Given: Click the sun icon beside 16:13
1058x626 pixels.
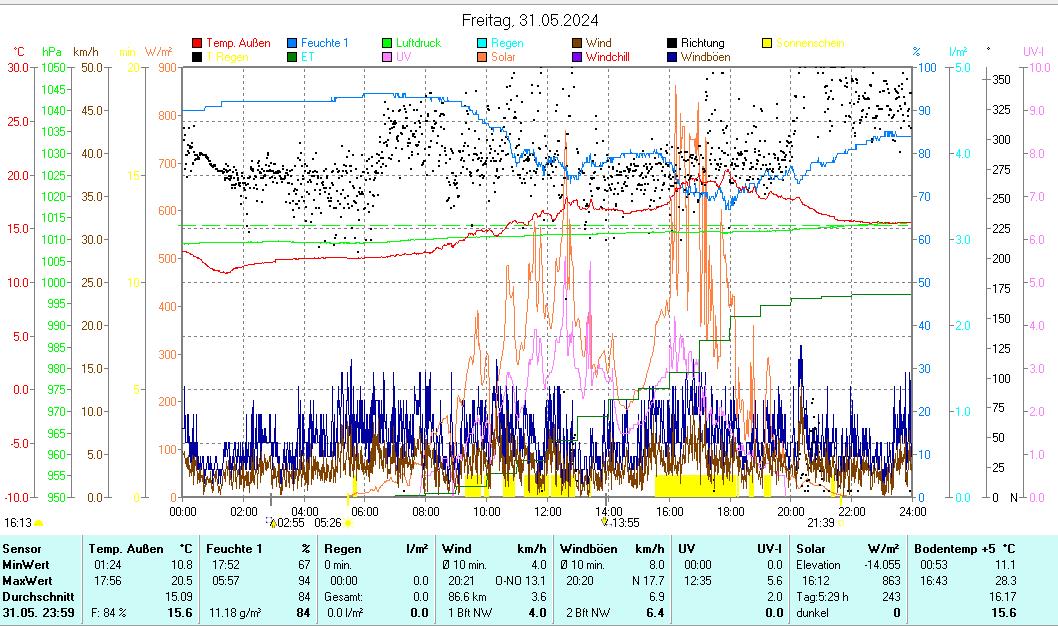Looking at the screenshot, I should [38, 523].
